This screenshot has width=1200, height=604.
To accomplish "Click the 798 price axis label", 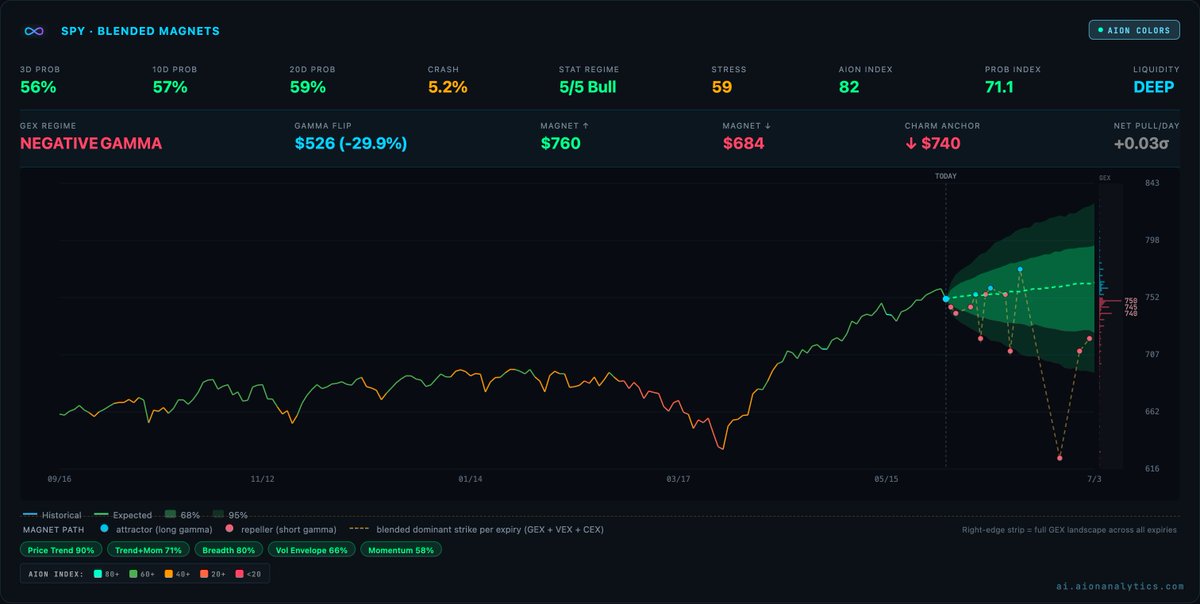I will (1152, 240).
